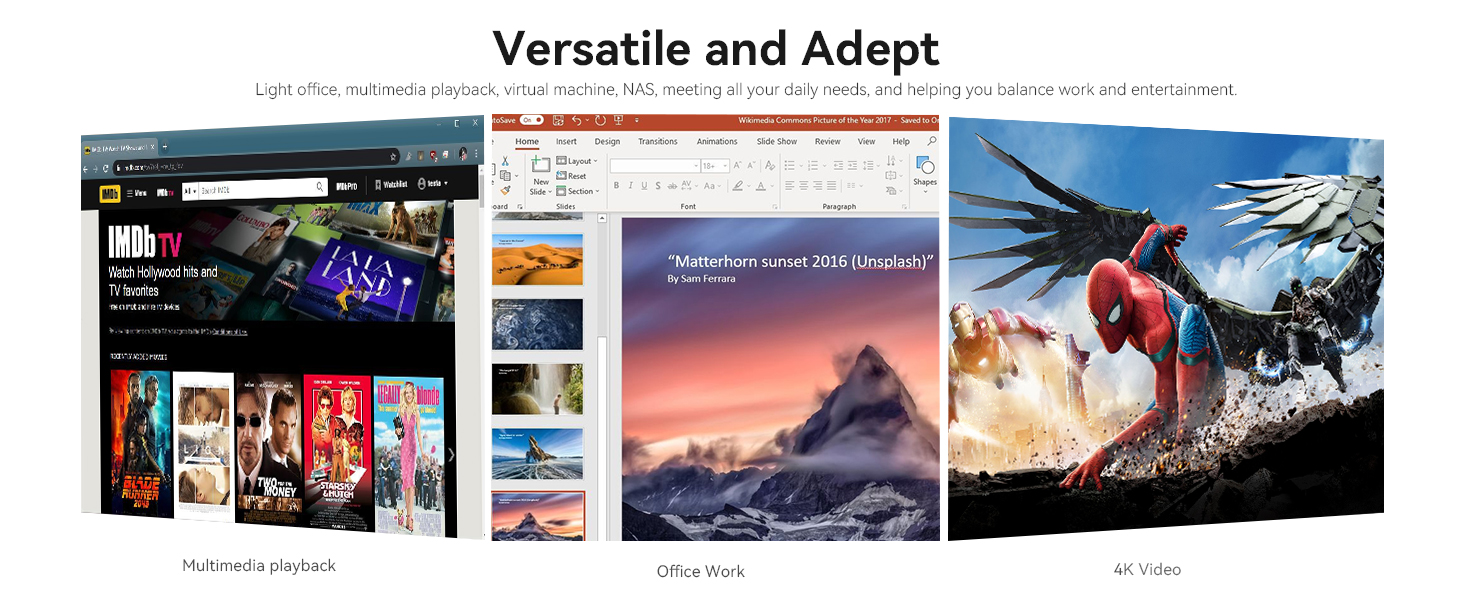This screenshot has height=600, width=1464.
Task: Align text right in Paragraph group
Action: tap(817, 185)
